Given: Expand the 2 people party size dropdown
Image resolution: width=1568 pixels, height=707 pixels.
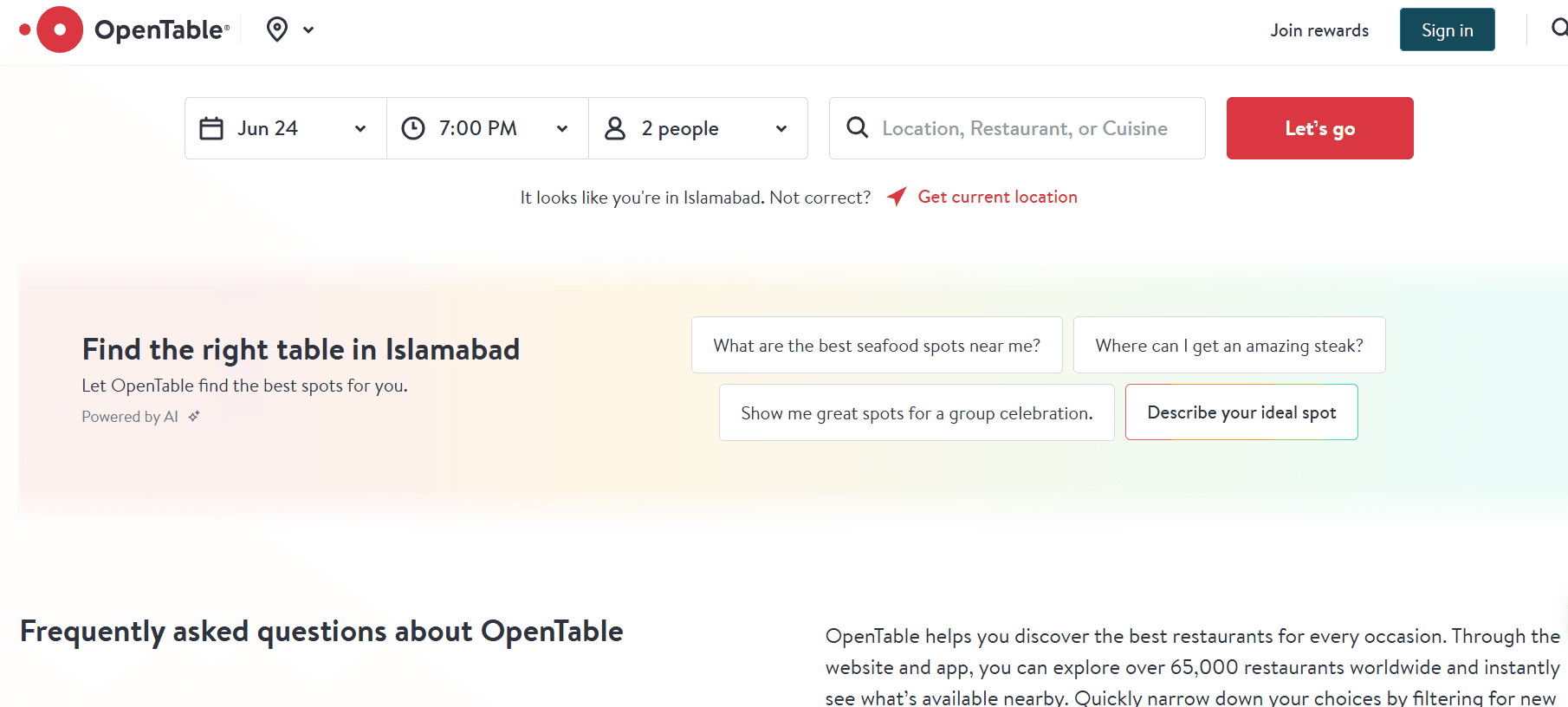Looking at the screenshot, I should coord(698,128).
